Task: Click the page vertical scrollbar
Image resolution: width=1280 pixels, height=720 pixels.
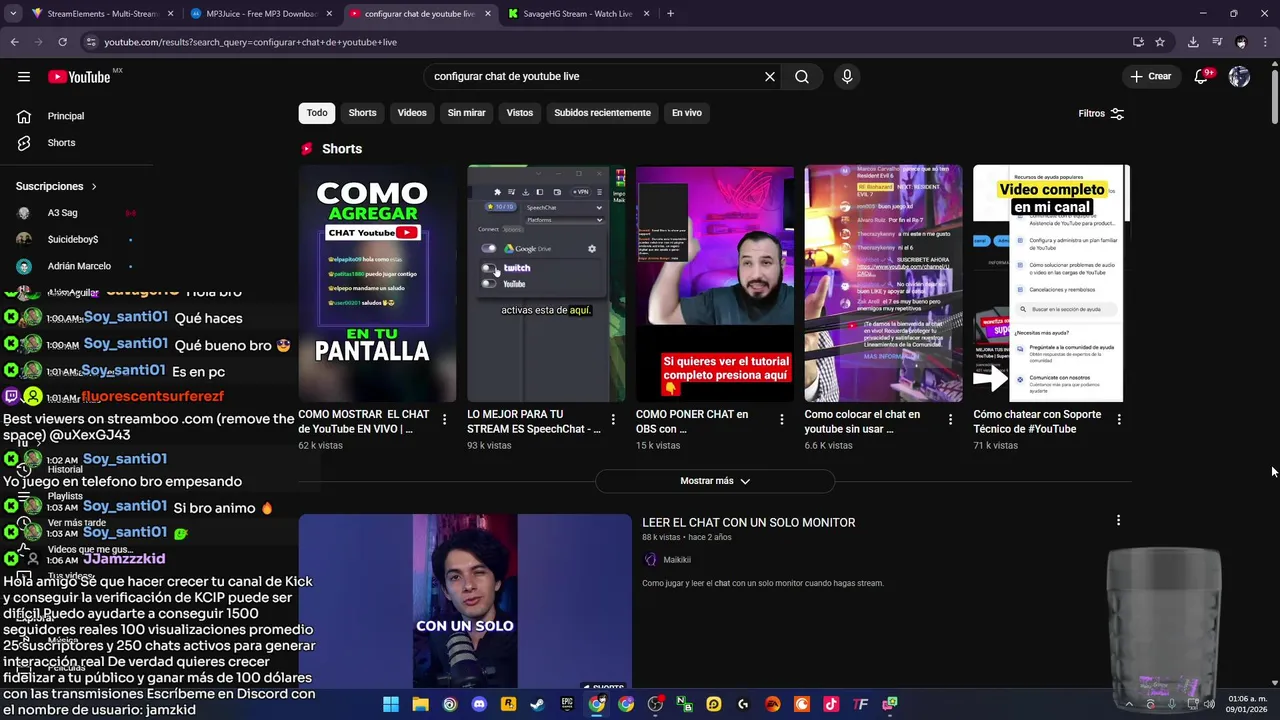Action: (1275, 95)
